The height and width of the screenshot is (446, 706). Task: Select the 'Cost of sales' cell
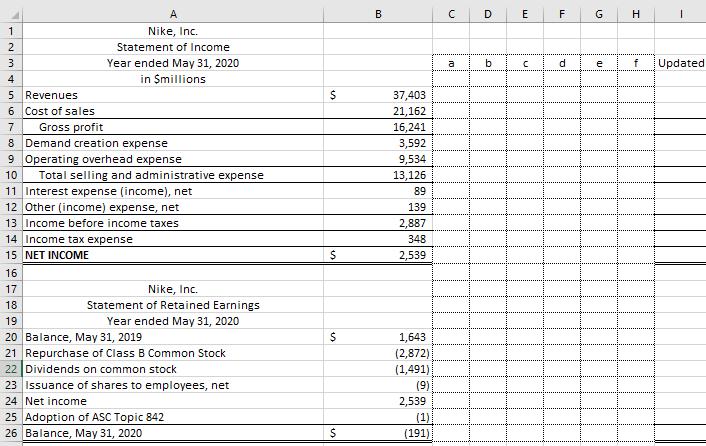point(173,111)
